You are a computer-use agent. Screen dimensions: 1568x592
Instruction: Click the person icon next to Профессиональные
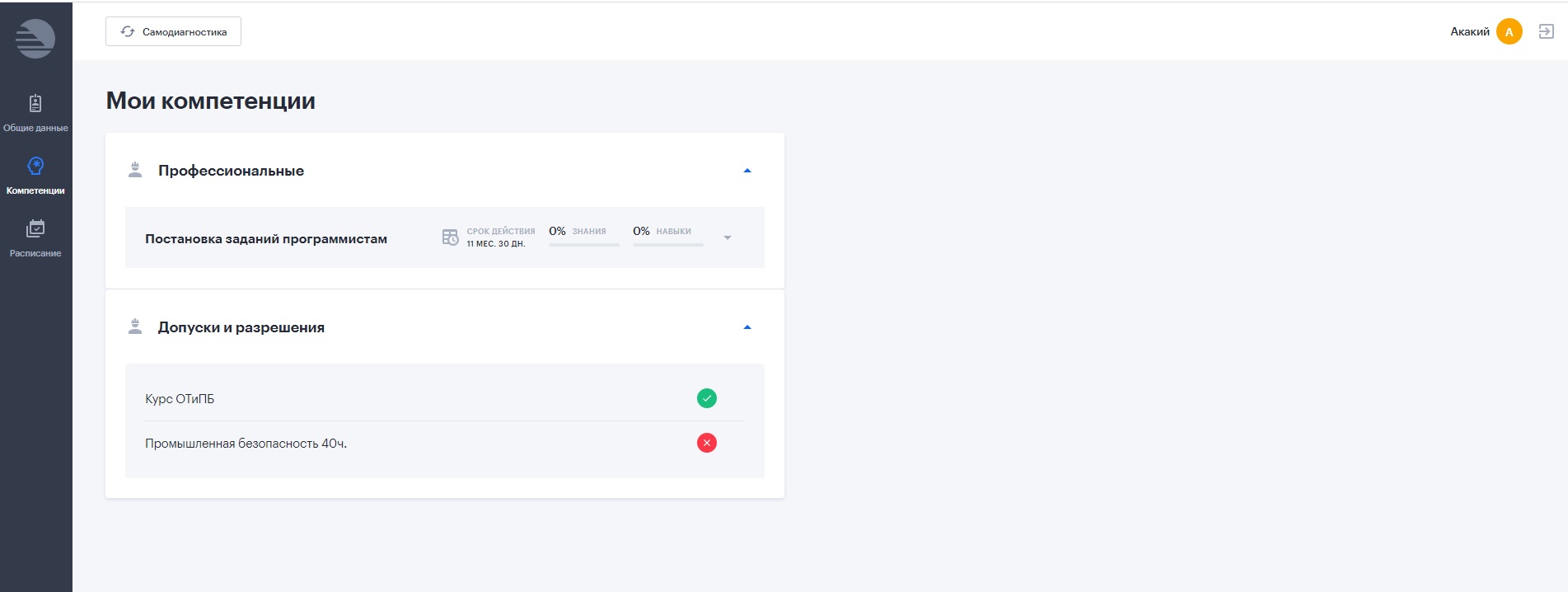[135, 170]
